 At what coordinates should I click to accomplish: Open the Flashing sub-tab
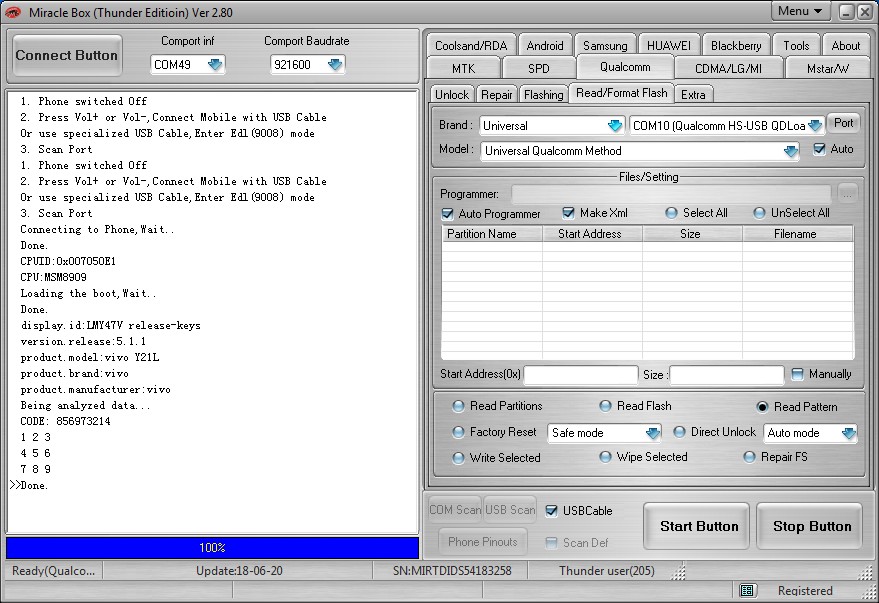543,94
